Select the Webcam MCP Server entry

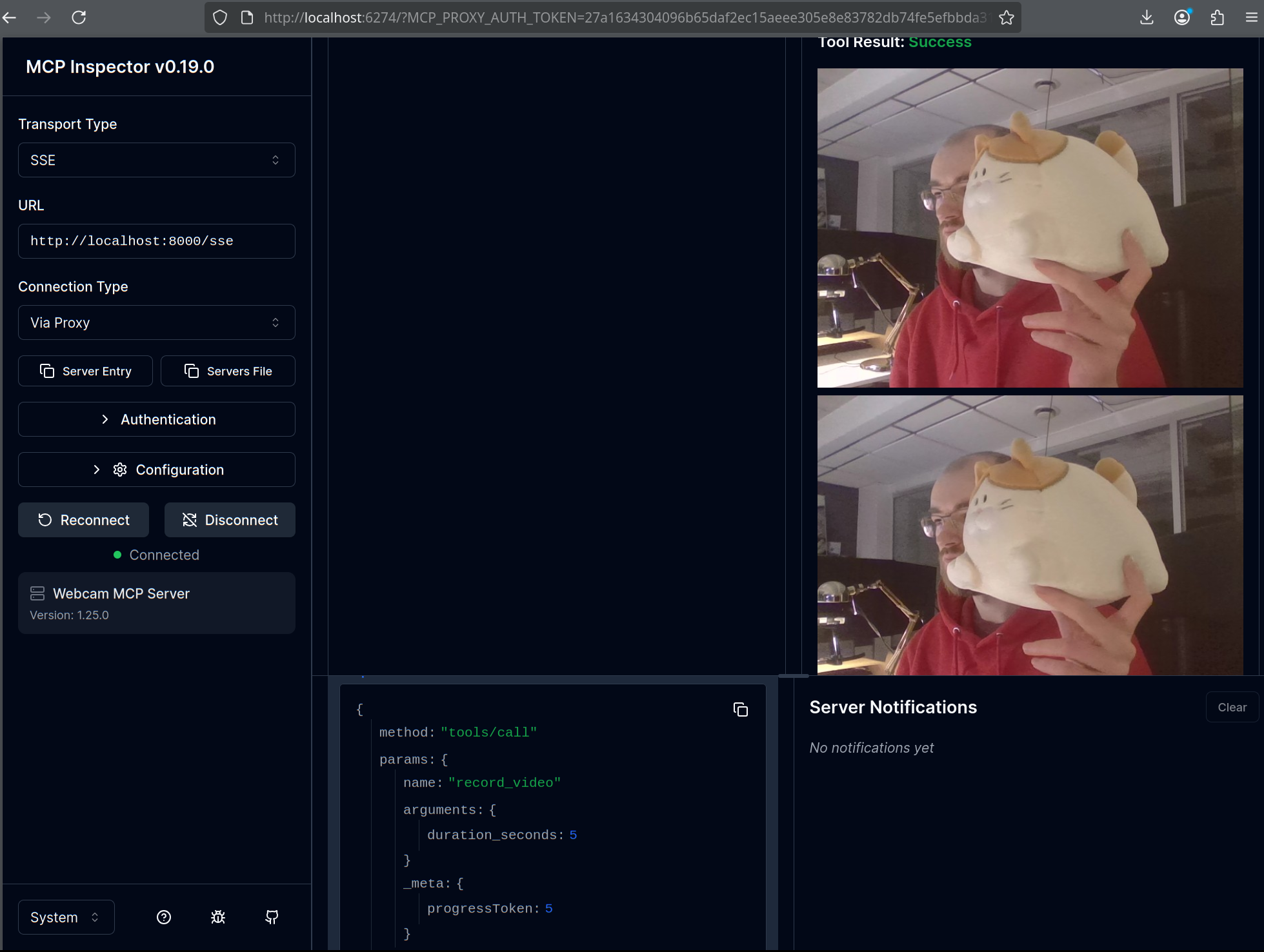tap(156, 602)
